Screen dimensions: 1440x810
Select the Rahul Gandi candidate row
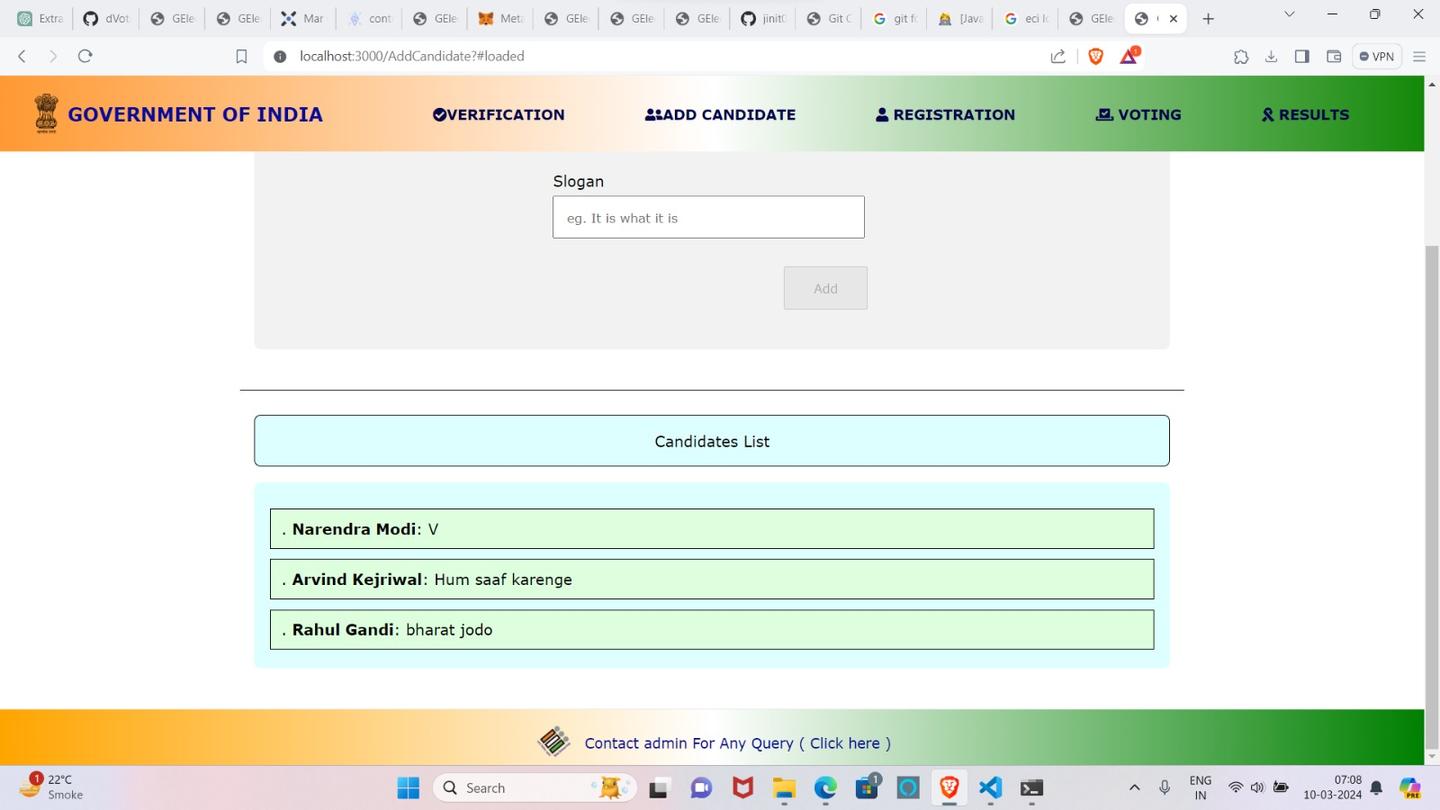click(712, 629)
